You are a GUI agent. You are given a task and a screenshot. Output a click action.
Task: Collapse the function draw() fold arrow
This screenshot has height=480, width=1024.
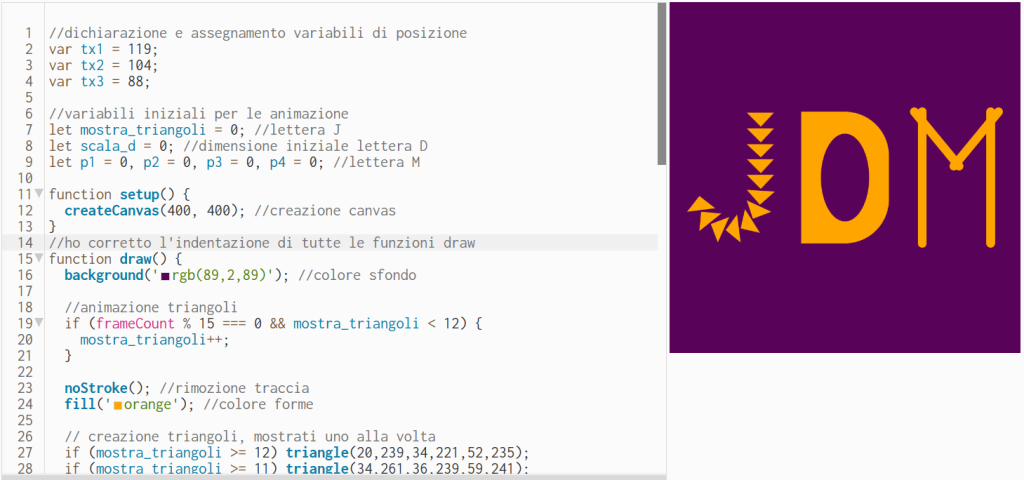39,258
